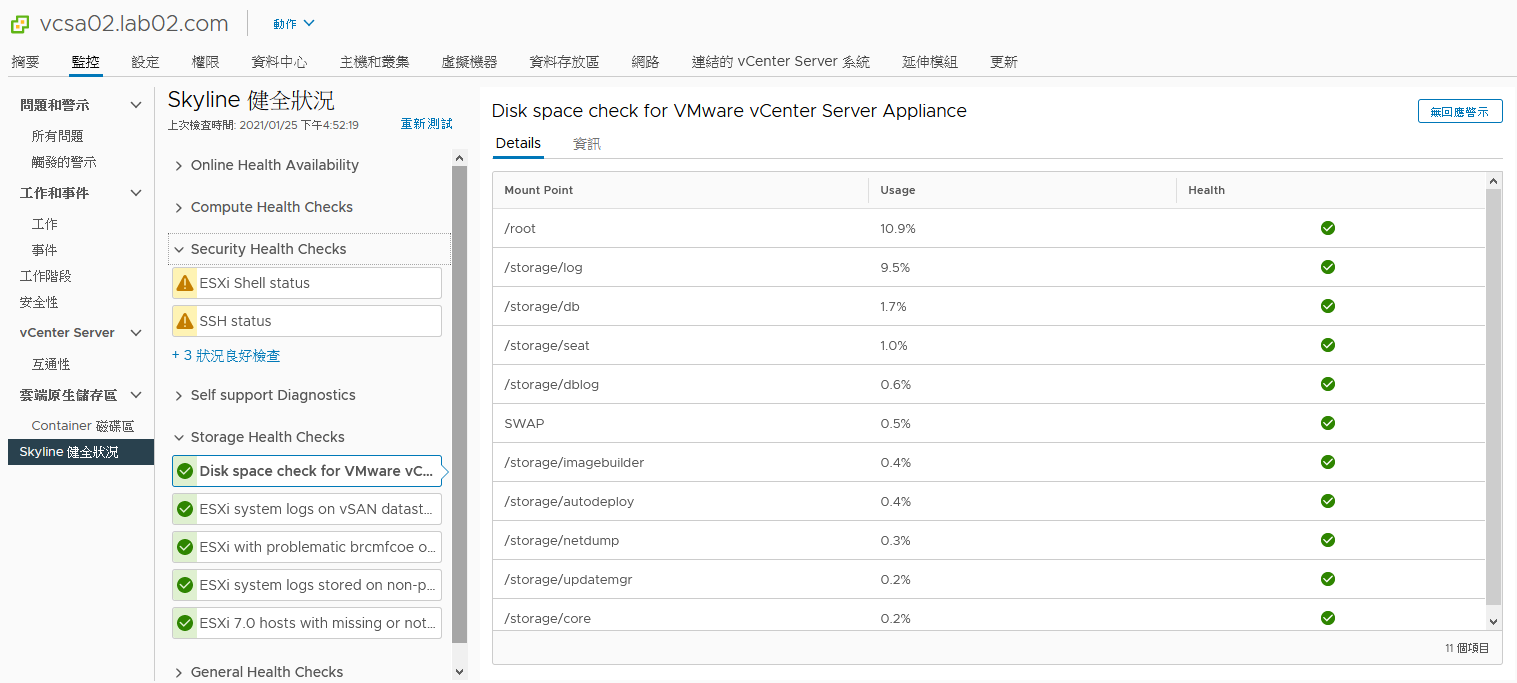Click the 事件 sidebar entry
Screen dimensions: 1517x683
pyautogui.click(x=44, y=250)
